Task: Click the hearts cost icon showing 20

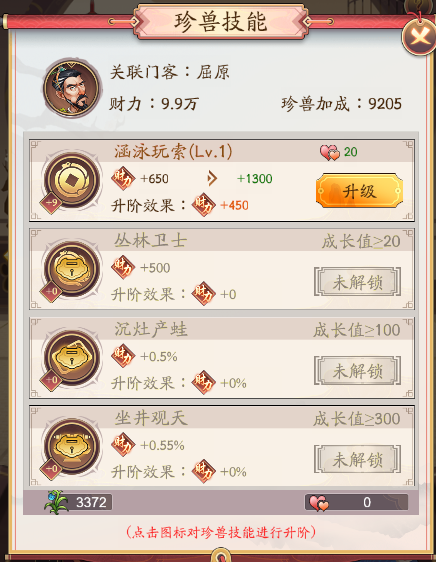Action: 330,152
